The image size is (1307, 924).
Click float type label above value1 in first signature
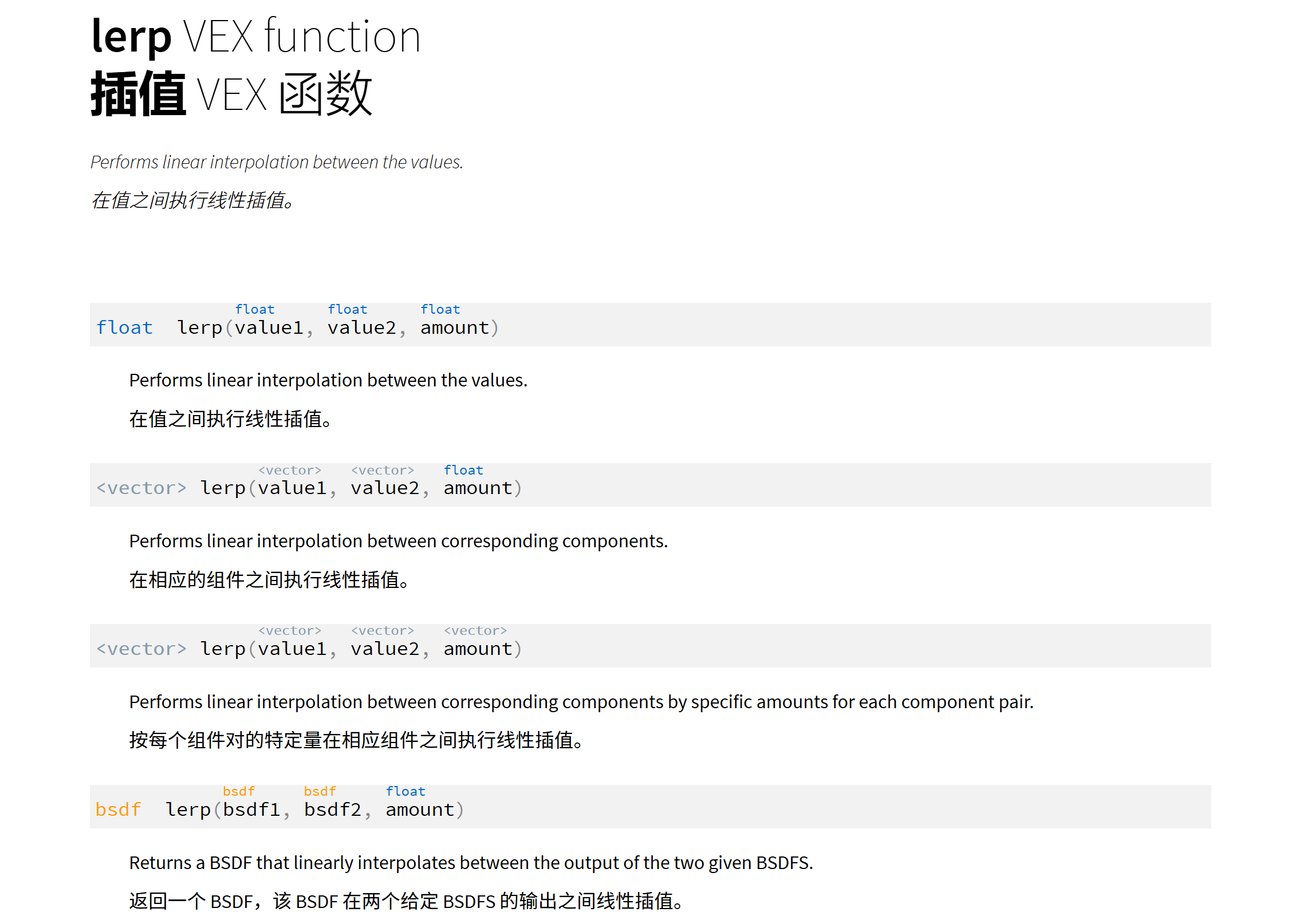[x=255, y=309]
